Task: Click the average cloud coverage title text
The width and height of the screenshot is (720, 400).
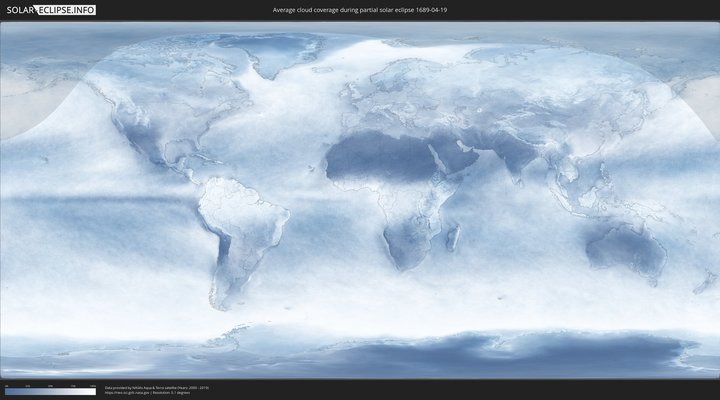Action: (x=359, y=10)
